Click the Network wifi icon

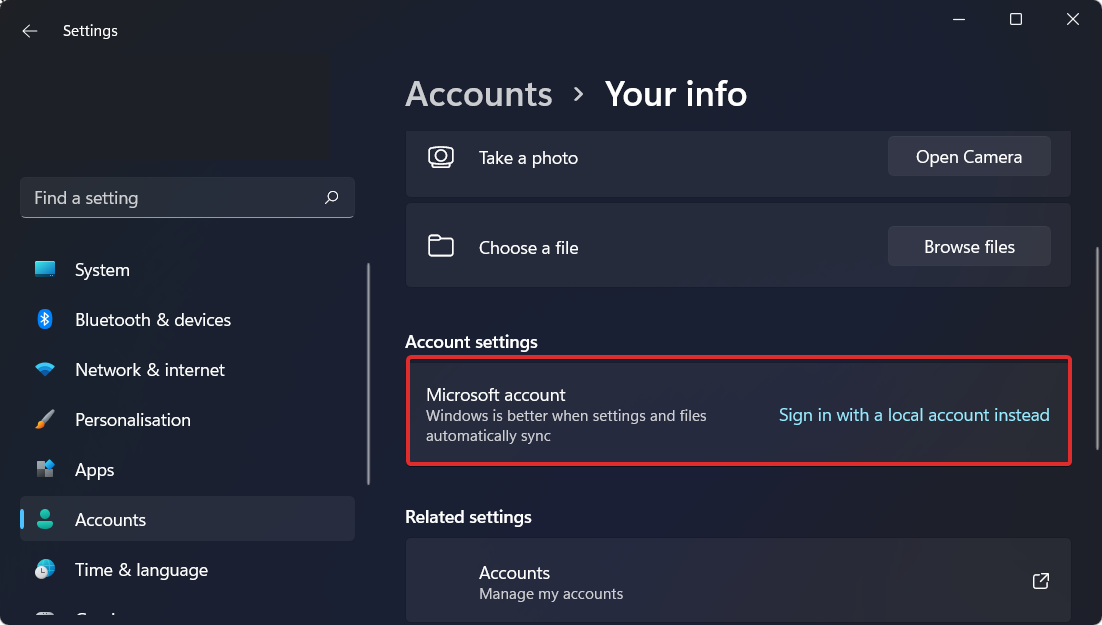click(45, 369)
